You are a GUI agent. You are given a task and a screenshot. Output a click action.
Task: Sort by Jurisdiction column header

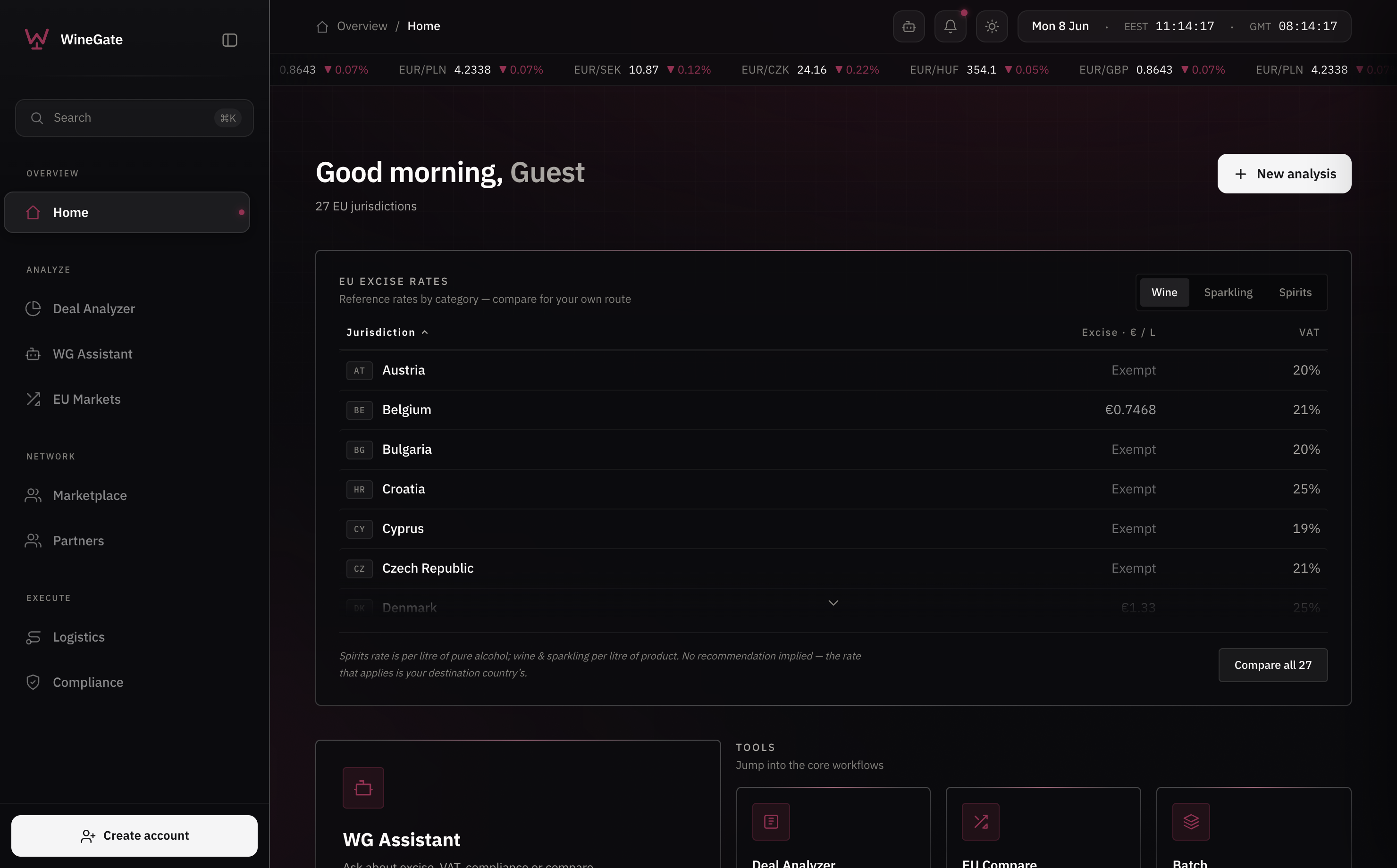(x=387, y=333)
